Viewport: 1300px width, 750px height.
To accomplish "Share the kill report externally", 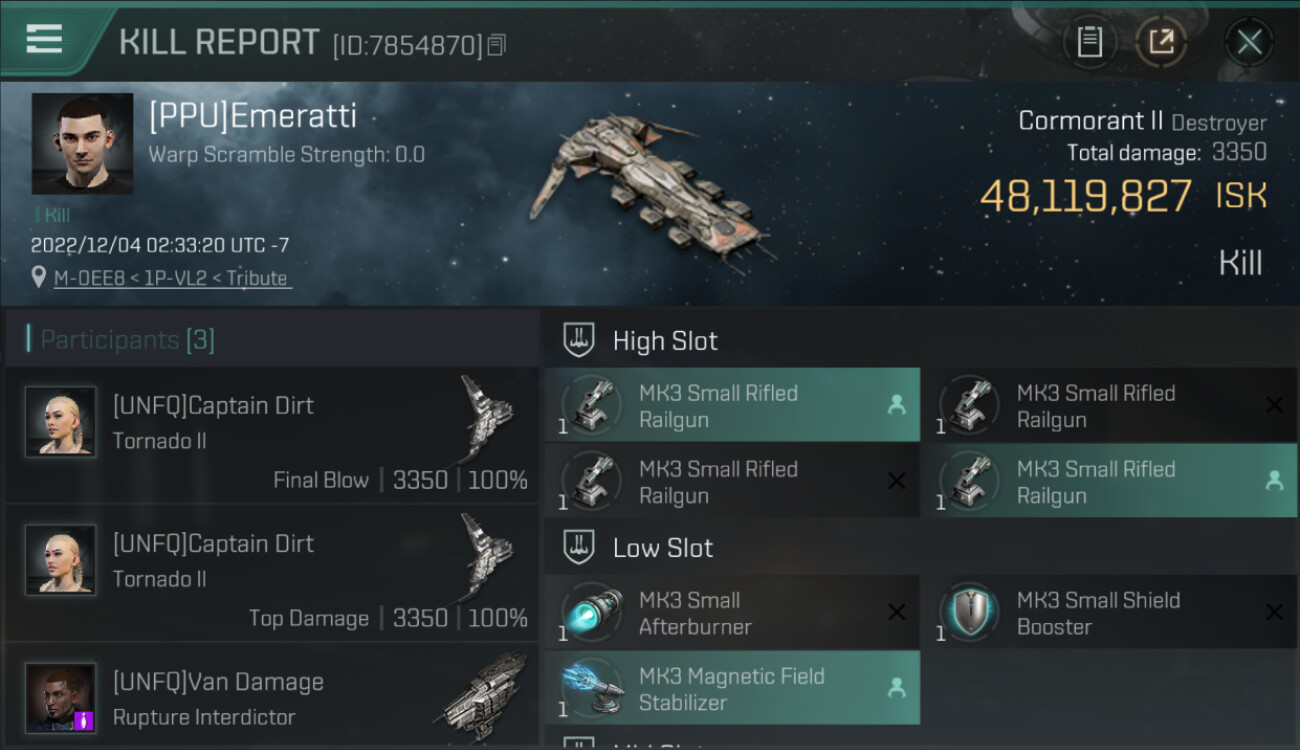I will (1161, 42).
